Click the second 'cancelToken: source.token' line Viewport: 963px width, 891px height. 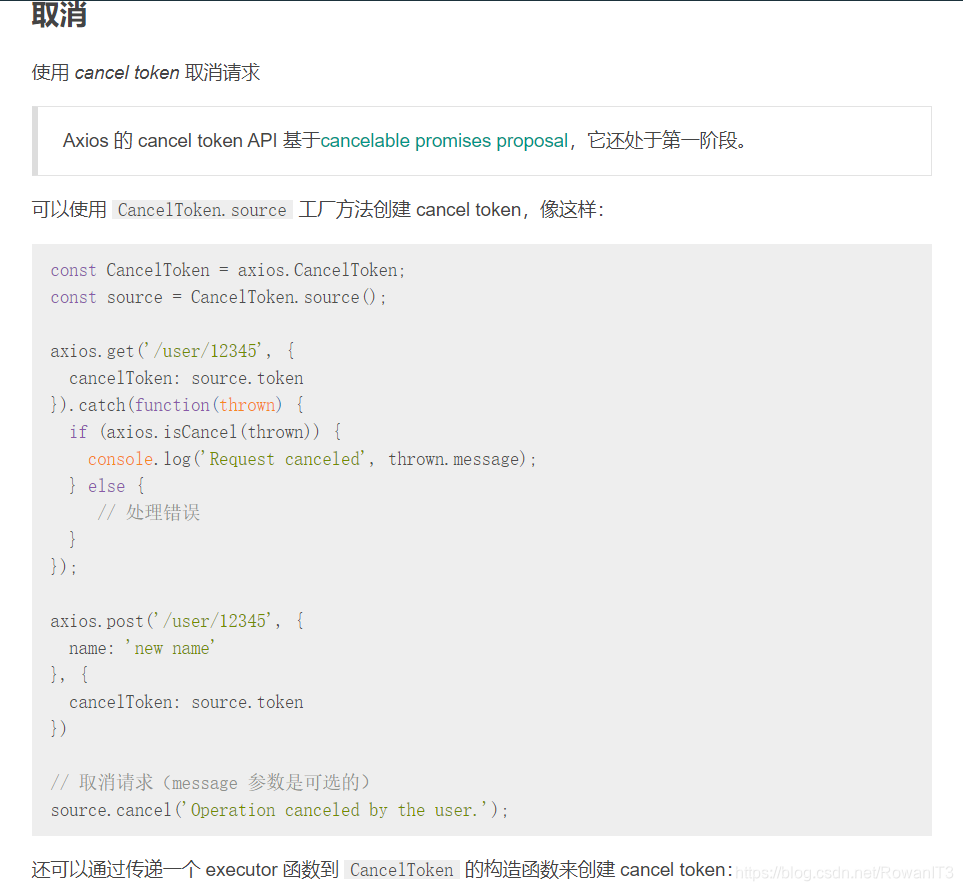point(186,702)
